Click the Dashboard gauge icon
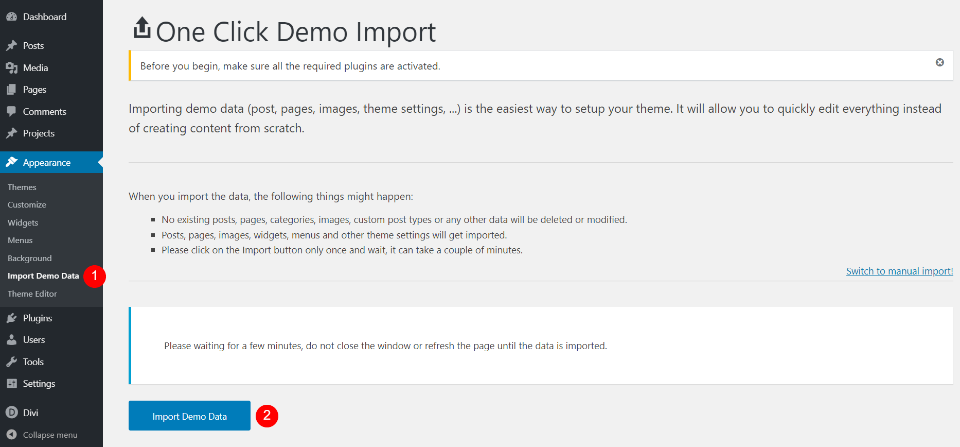Screen dimensions: 960x447 (x=11, y=17)
